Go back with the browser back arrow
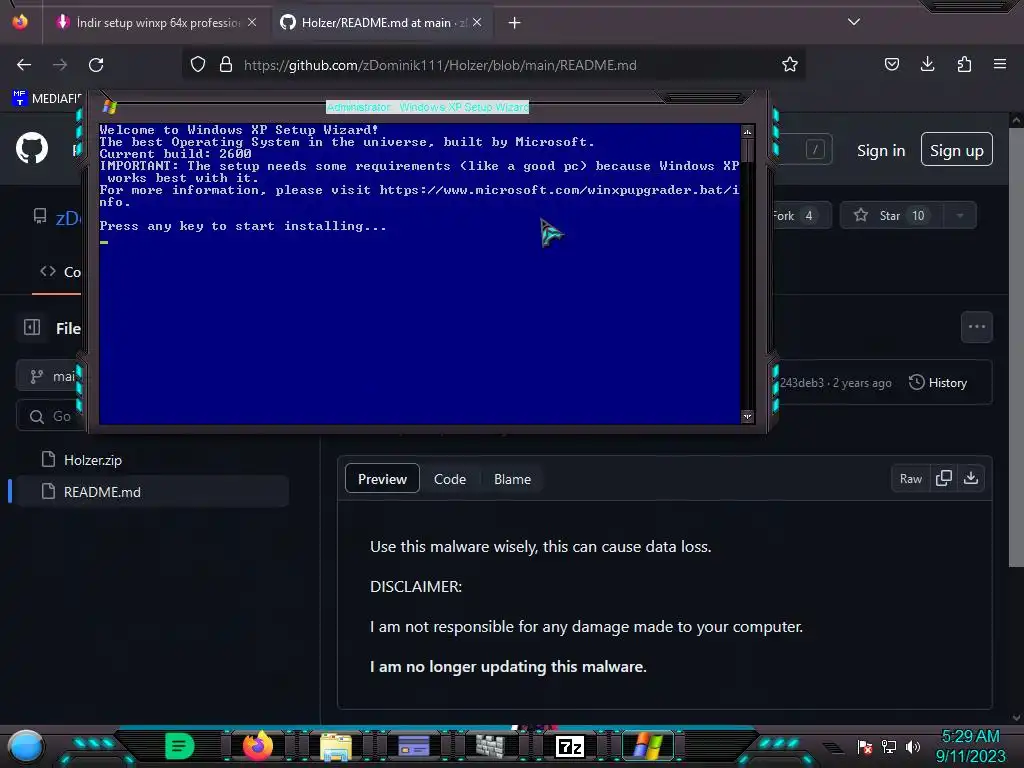1024x768 pixels. [x=24, y=65]
